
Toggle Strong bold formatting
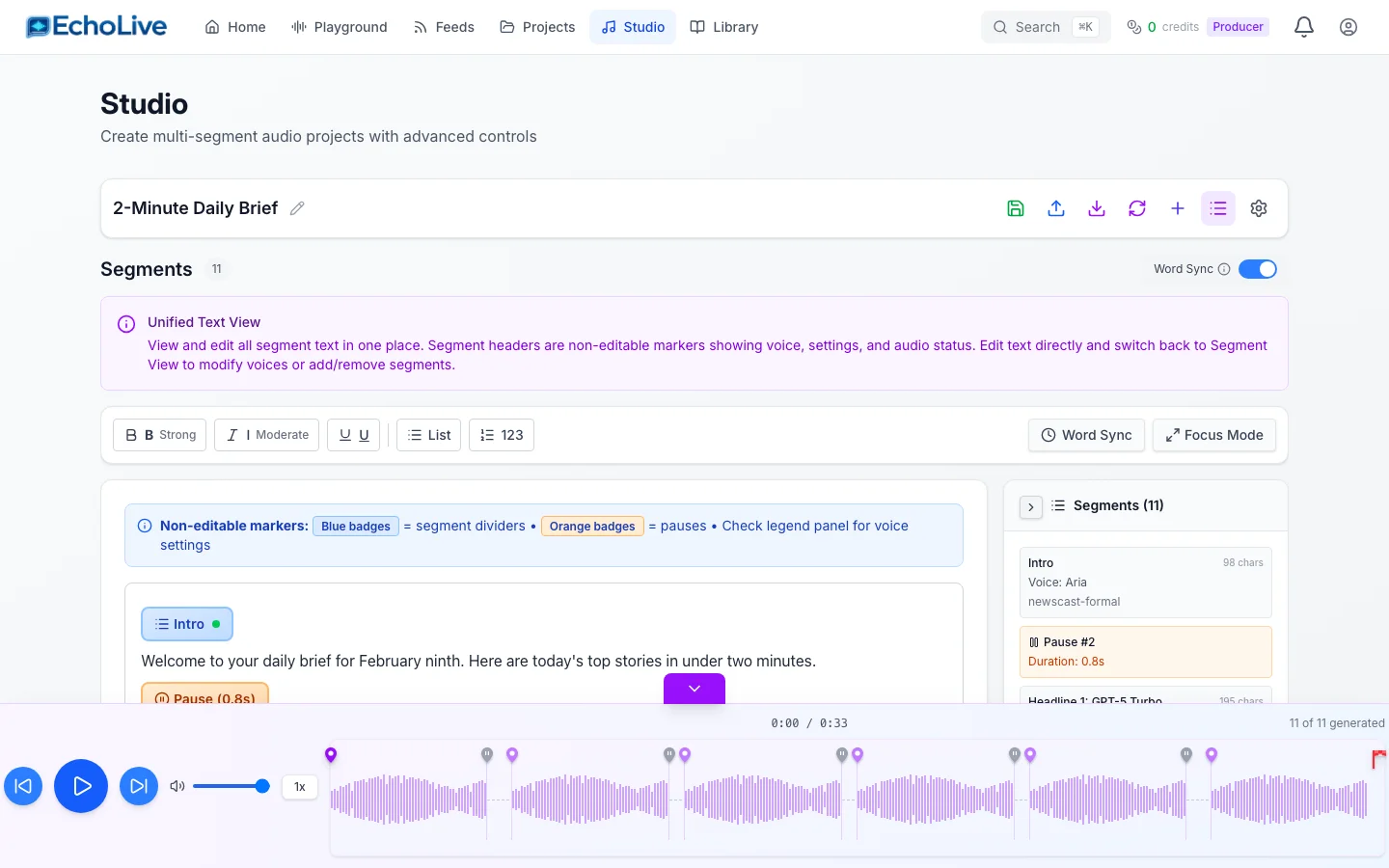tap(159, 435)
